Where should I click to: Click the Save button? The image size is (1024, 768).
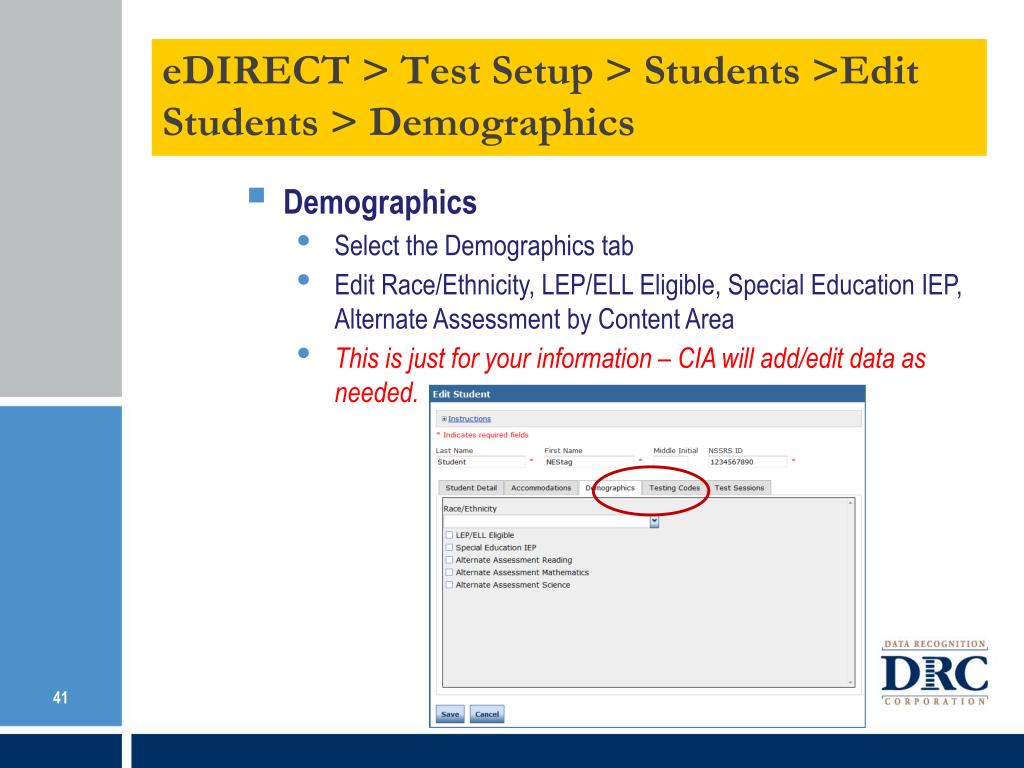pos(450,714)
